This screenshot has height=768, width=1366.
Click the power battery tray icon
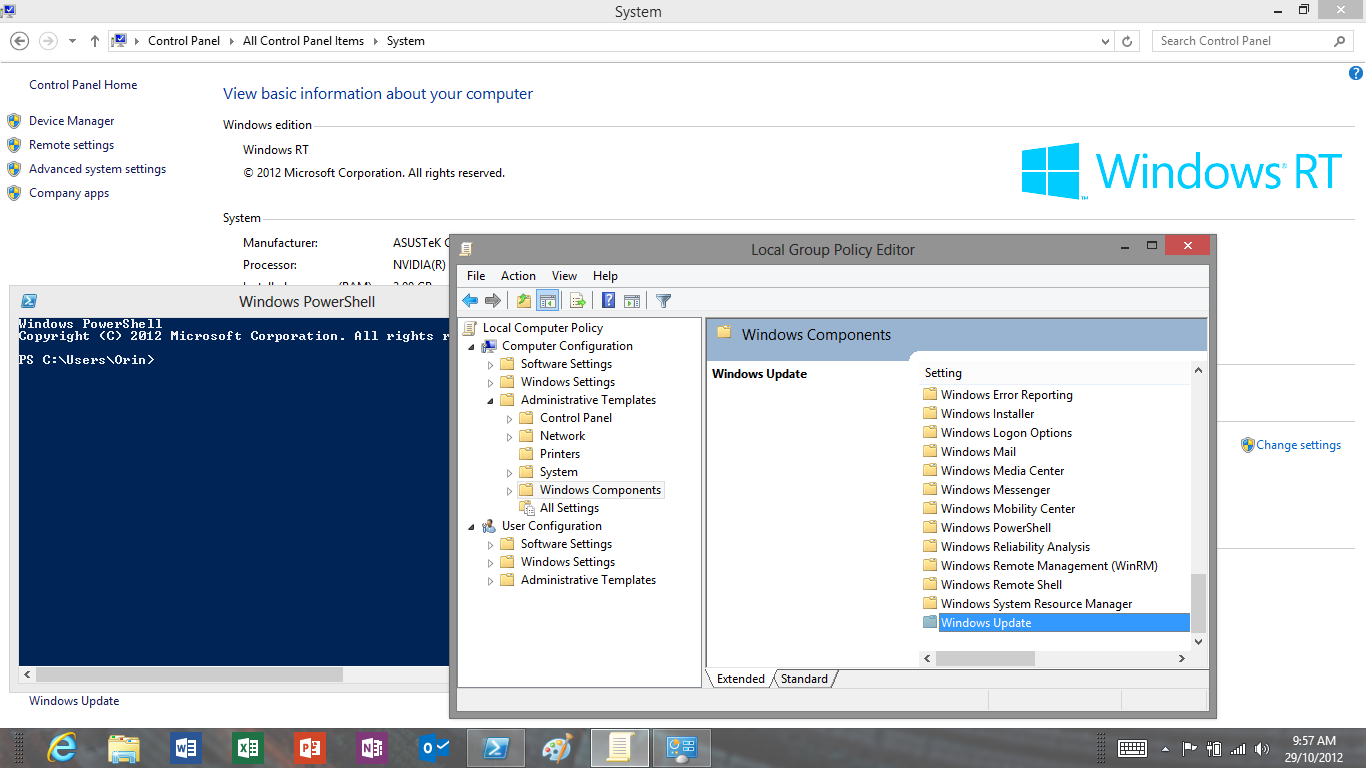coord(1214,748)
